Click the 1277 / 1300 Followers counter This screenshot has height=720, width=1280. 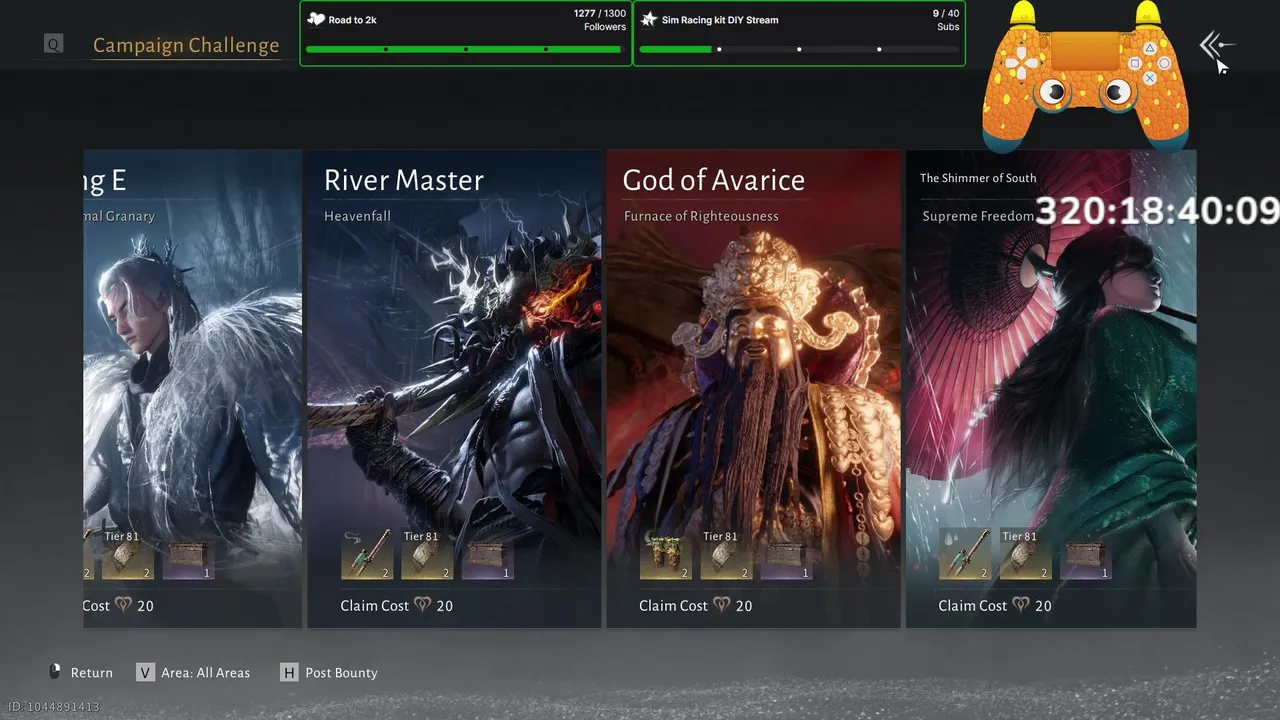[600, 20]
